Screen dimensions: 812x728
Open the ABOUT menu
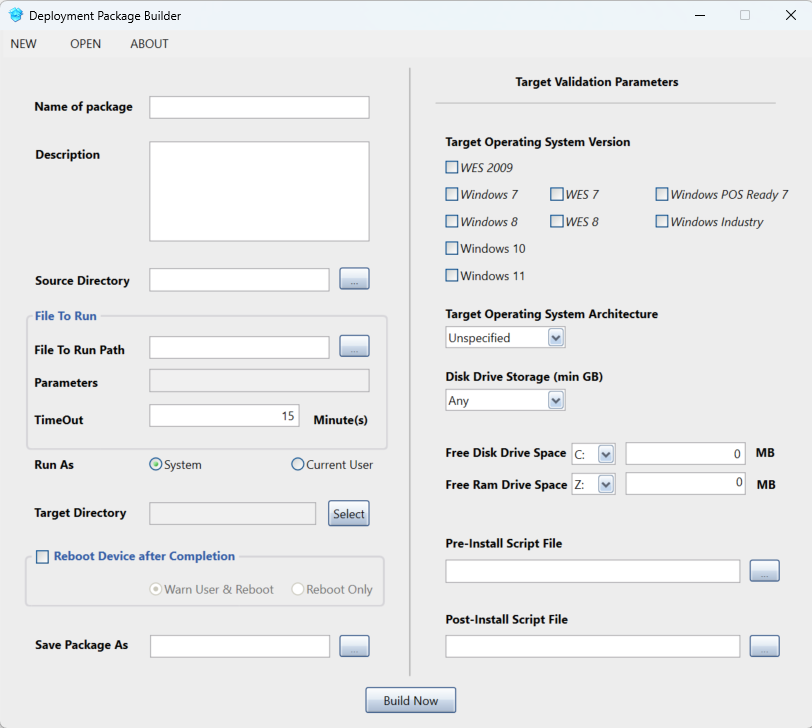point(149,44)
